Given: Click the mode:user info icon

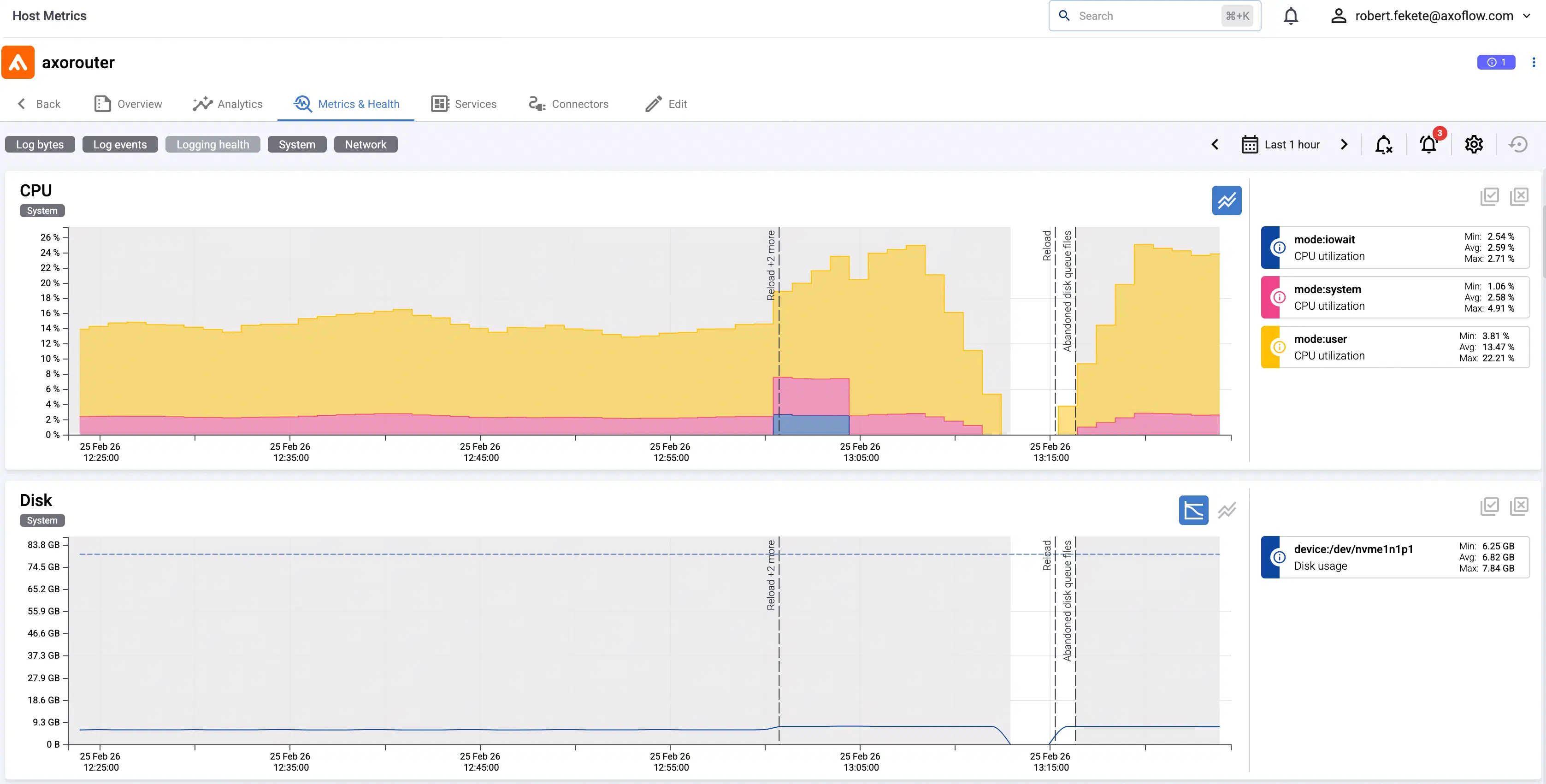Looking at the screenshot, I should pos(1279,347).
